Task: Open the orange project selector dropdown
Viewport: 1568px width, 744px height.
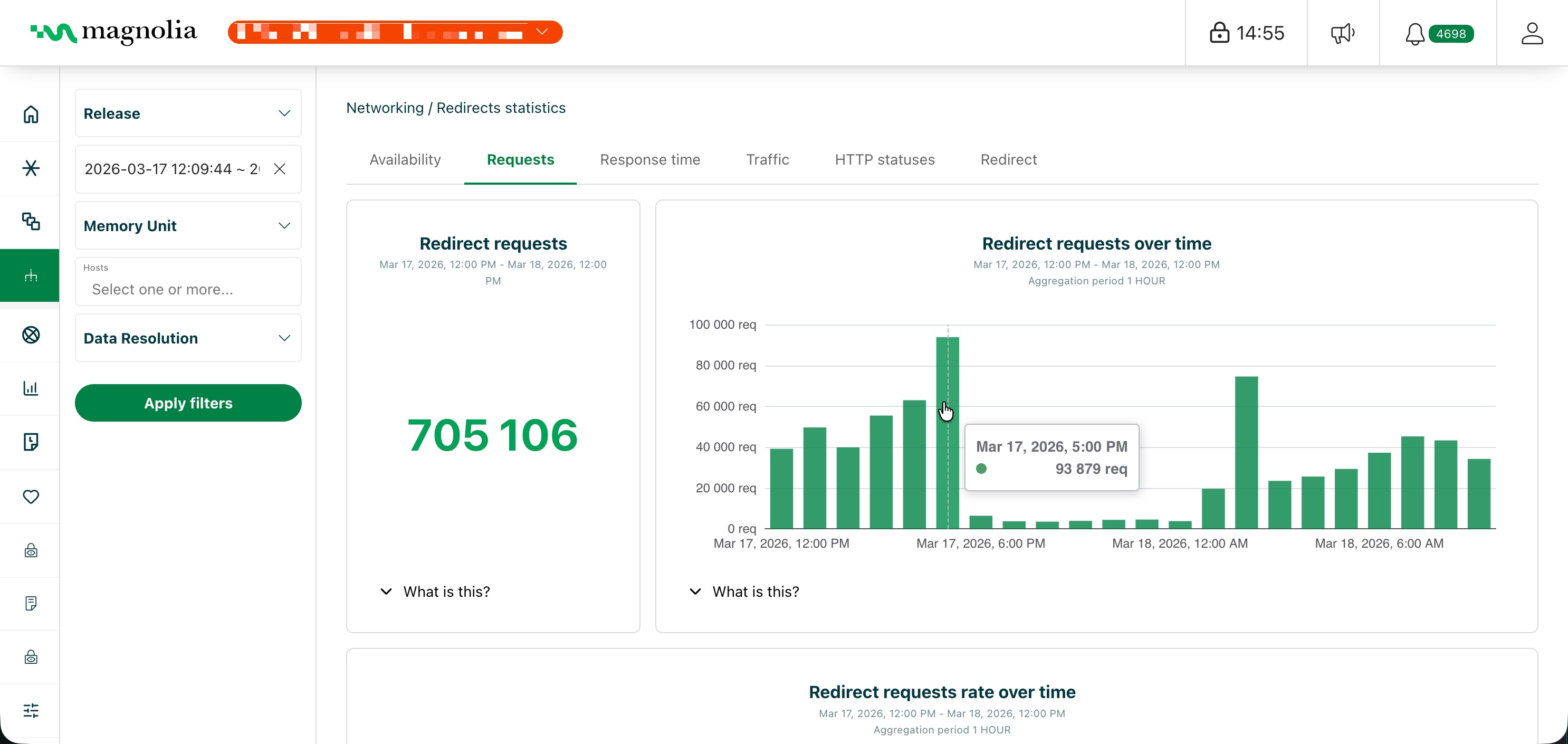Action: 395,32
